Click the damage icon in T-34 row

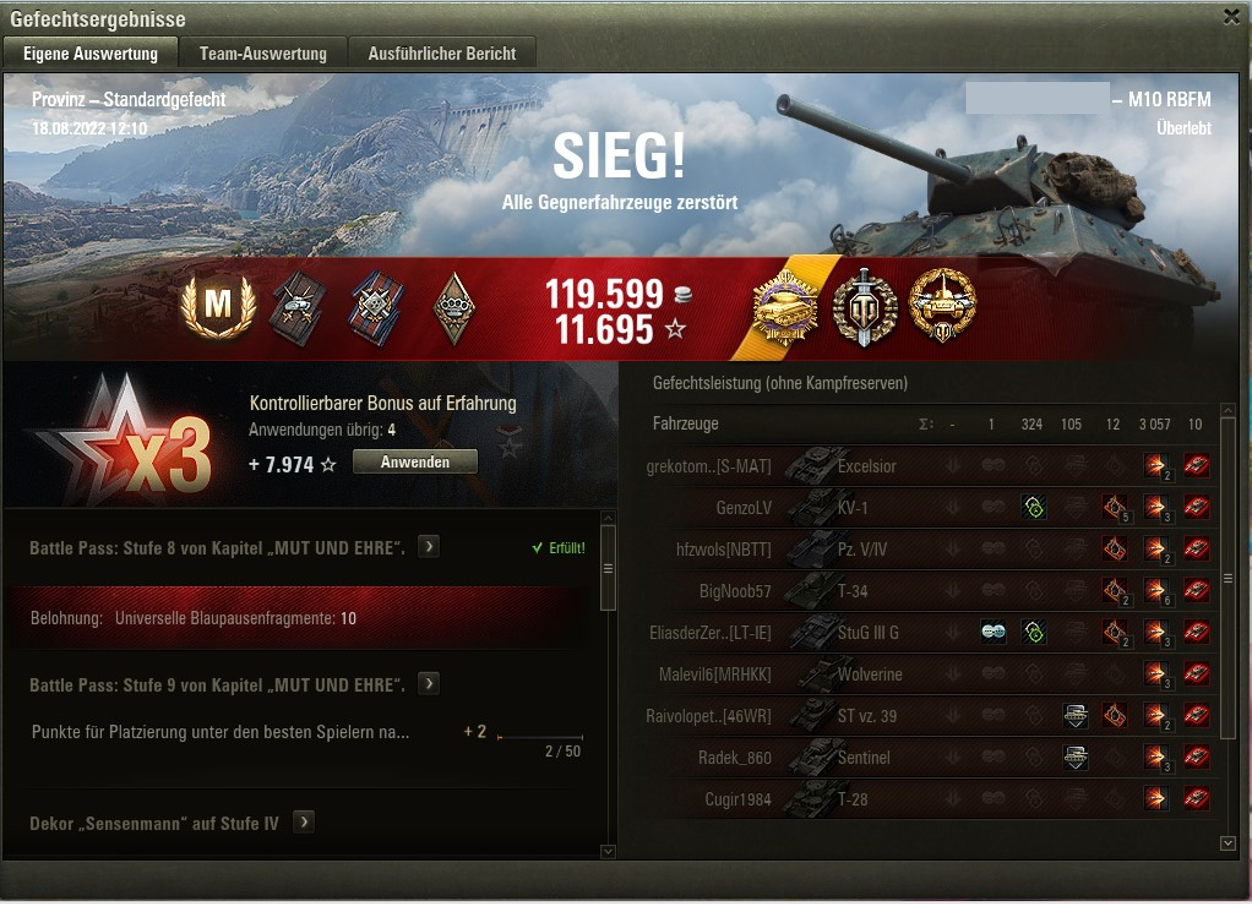click(1156, 591)
